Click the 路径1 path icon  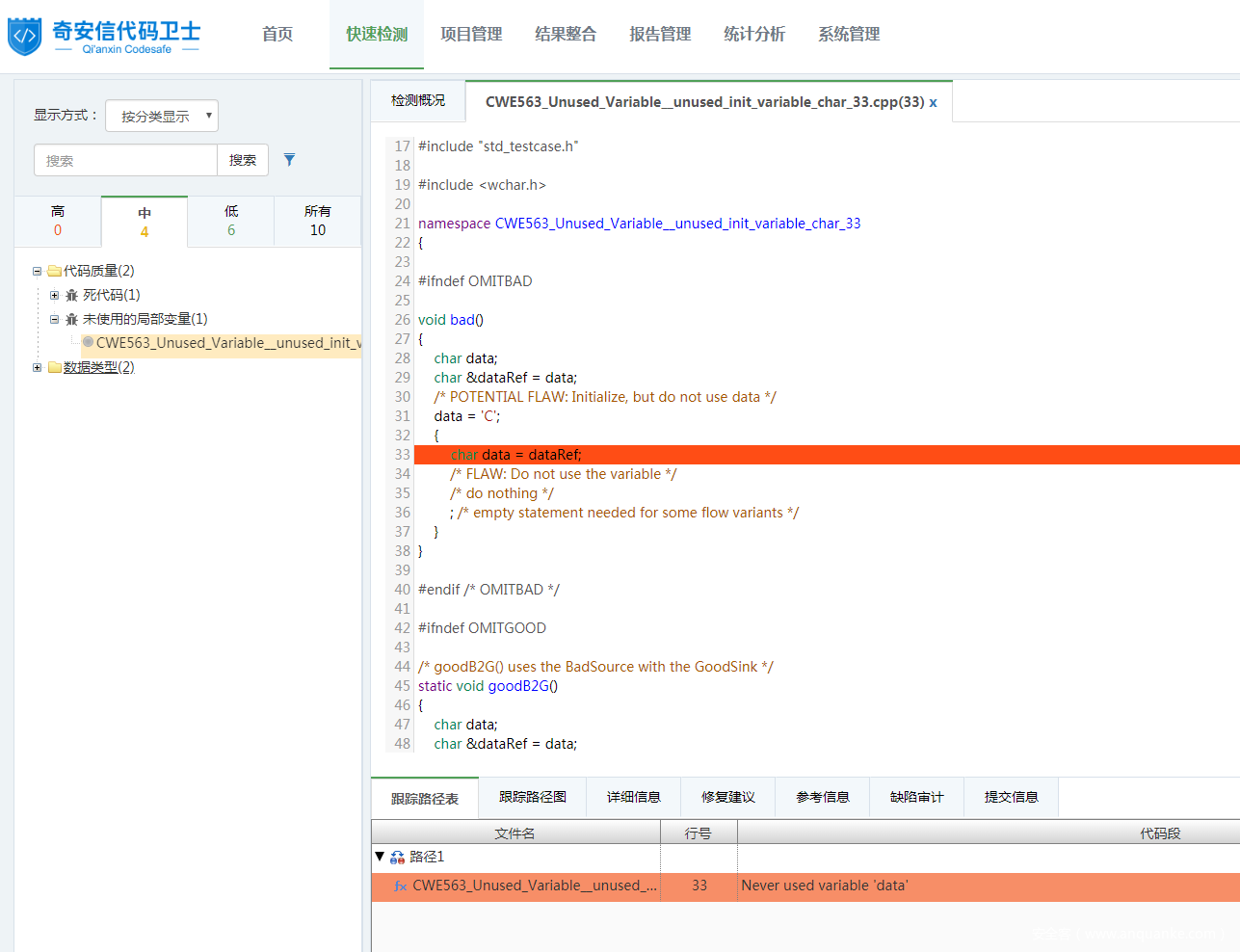pyautogui.click(x=397, y=858)
